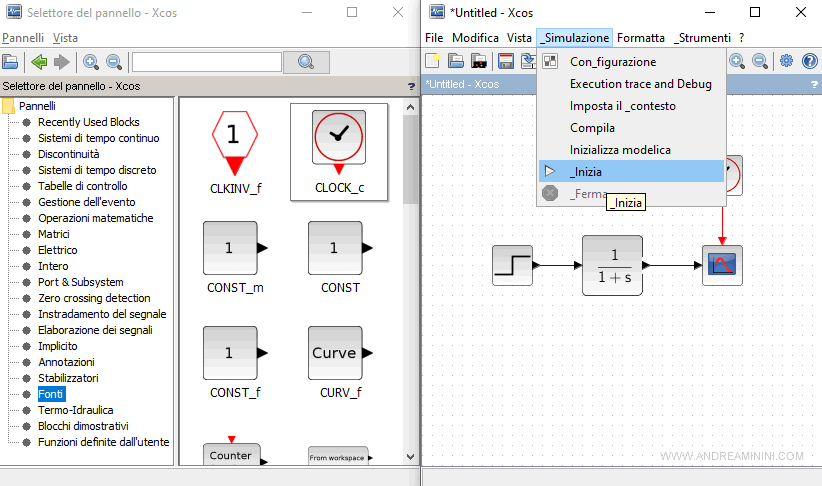Zoom out on the palette browser

[x=114, y=62]
